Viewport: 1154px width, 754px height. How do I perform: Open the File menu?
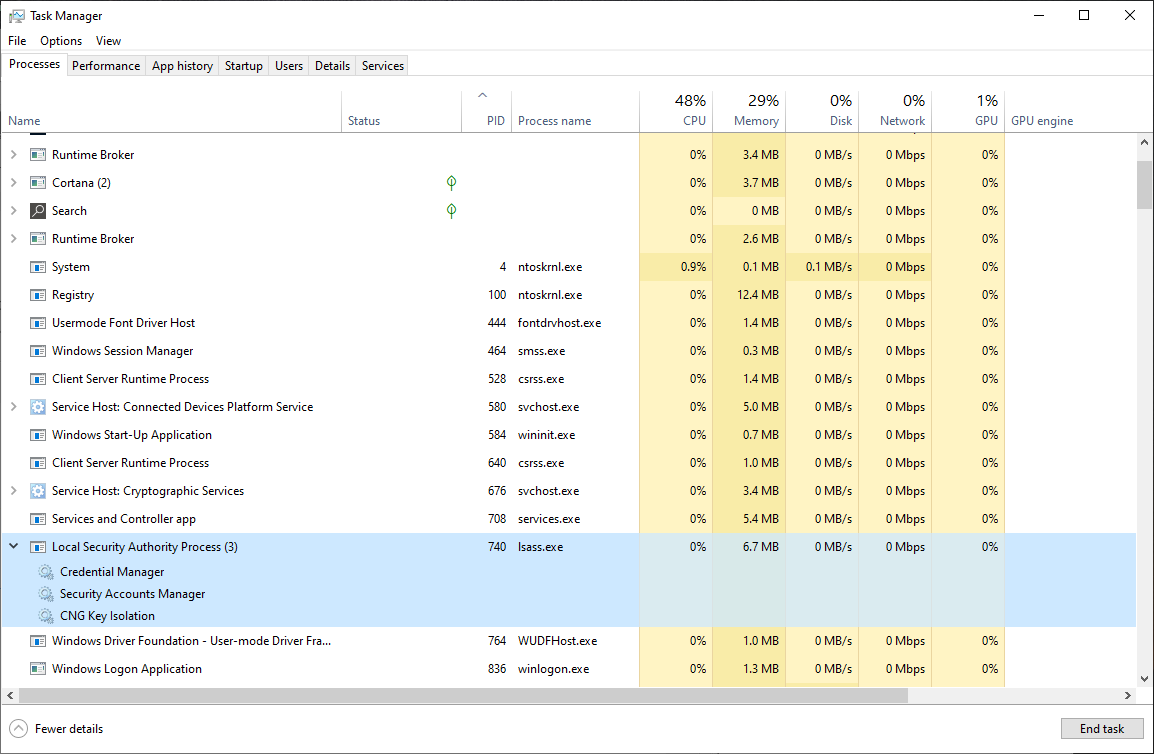(17, 40)
